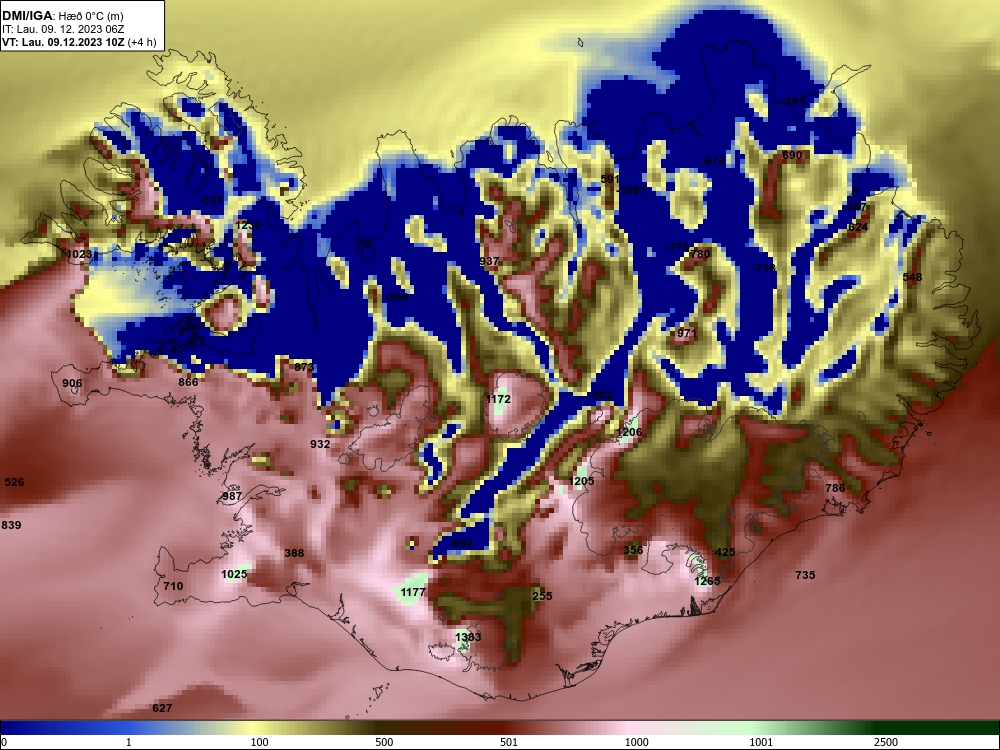Select the -674 value label
Screen dimensions: 1000x750
click(x=714, y=161)
